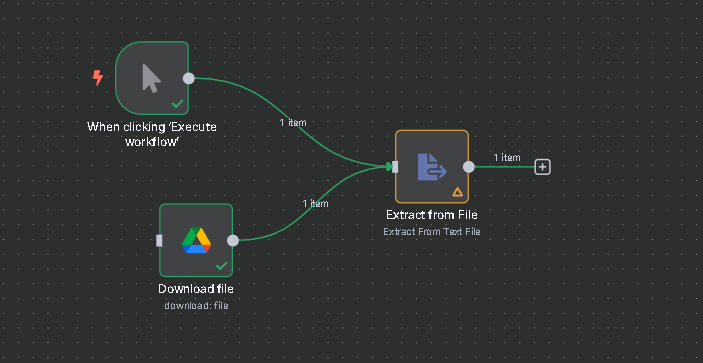Click the green checkmark on the trigger node
Viewport: 703px width, 363px height.
point(178,104)
